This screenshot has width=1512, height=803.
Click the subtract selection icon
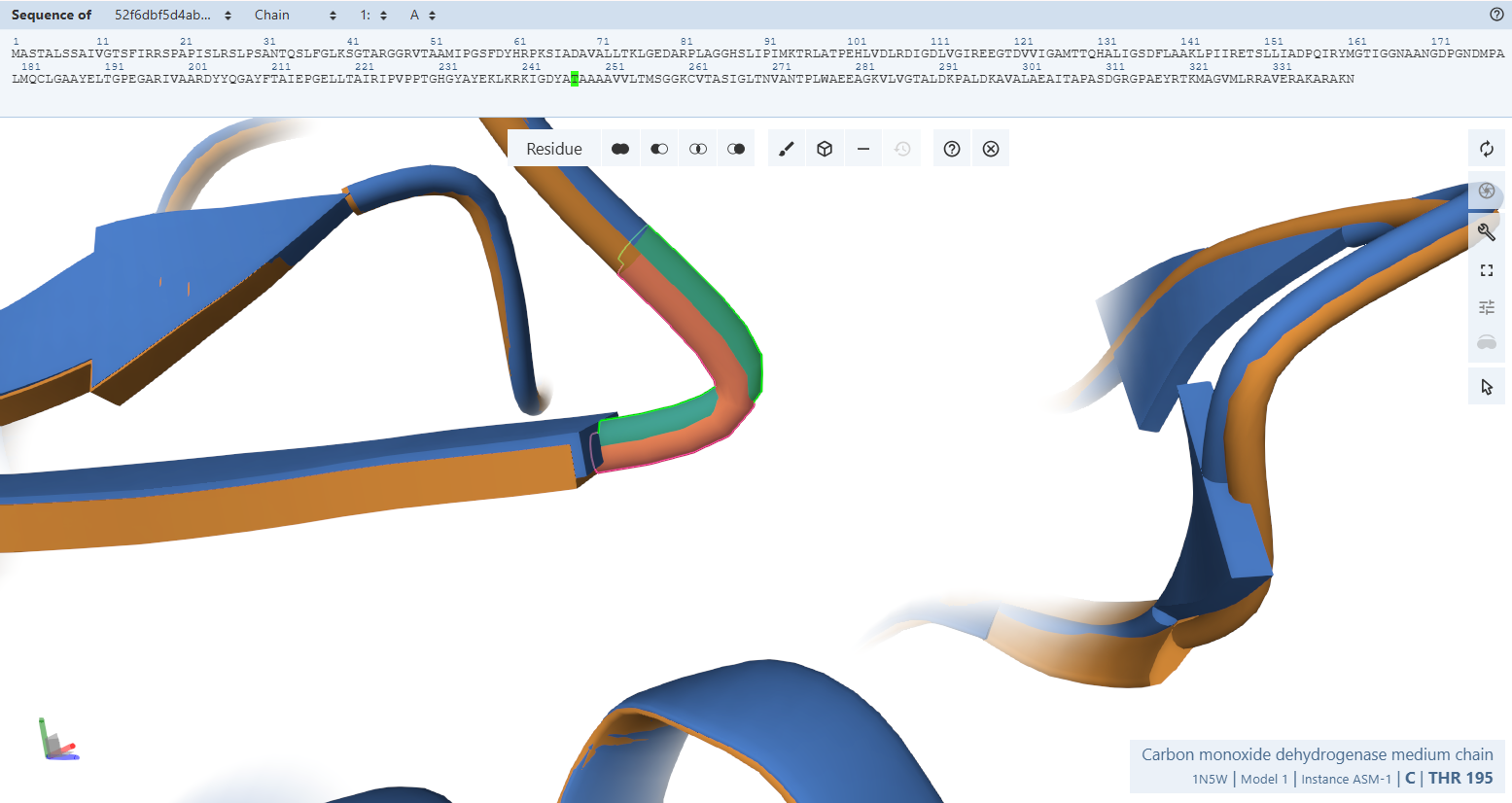point(659,149)
